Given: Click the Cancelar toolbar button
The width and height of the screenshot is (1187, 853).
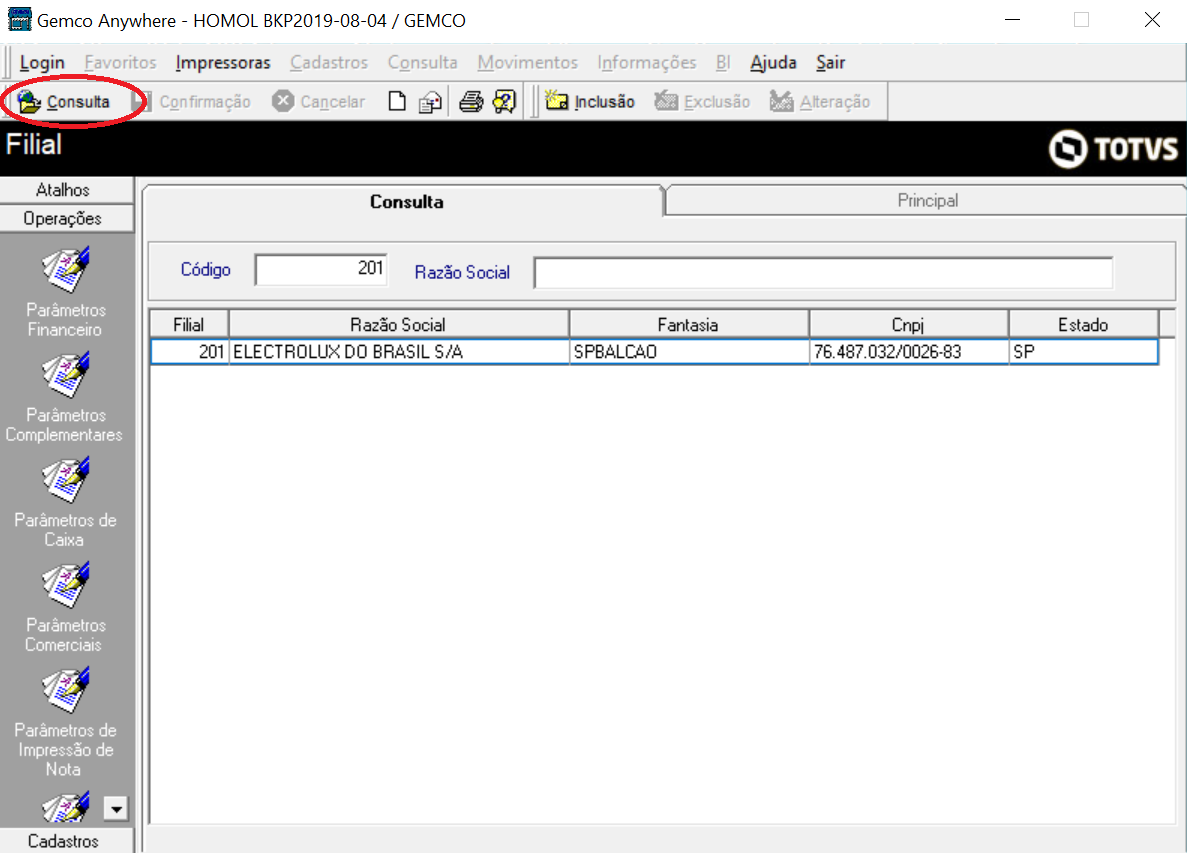Looking at the screenshot, I should (319, 101).
